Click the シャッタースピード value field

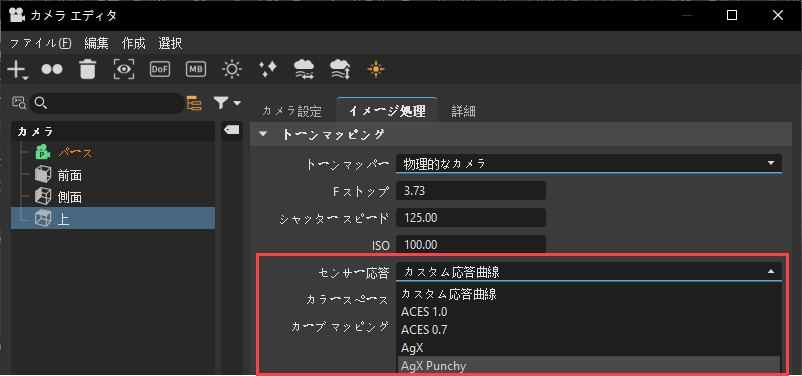[471, 218]
